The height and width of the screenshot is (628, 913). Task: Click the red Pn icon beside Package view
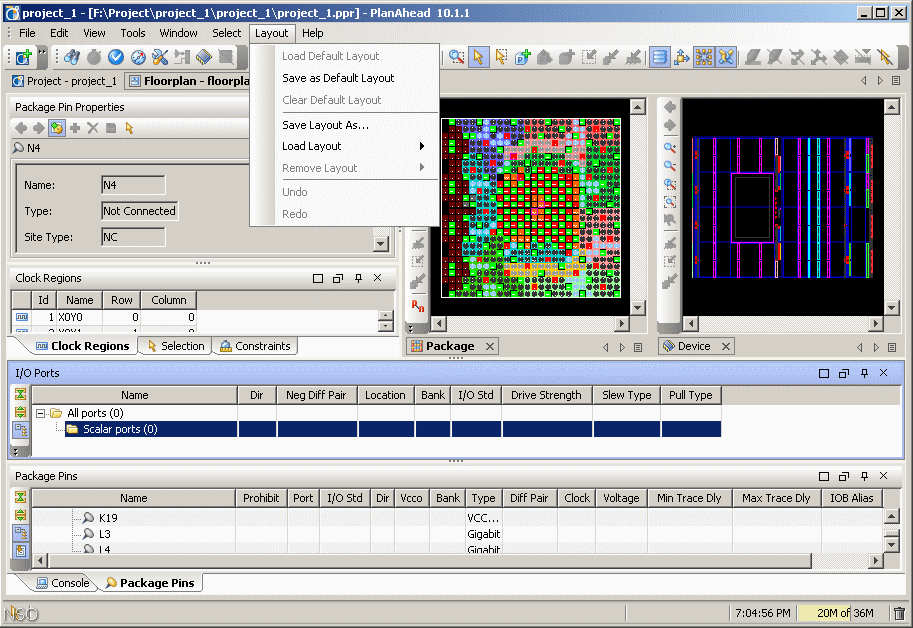click(418, 306)
